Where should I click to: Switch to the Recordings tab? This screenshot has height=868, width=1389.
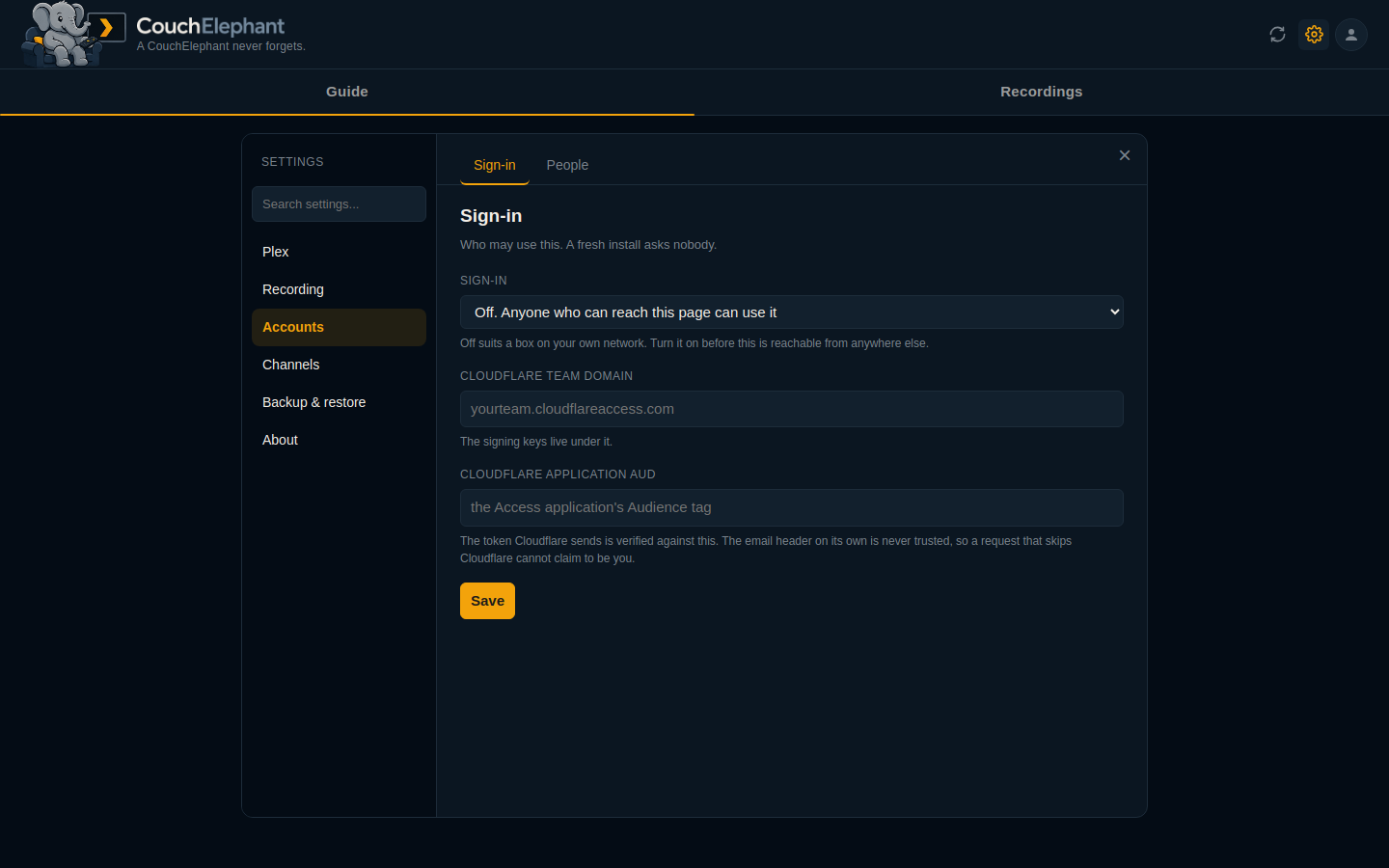point(1042,92)
